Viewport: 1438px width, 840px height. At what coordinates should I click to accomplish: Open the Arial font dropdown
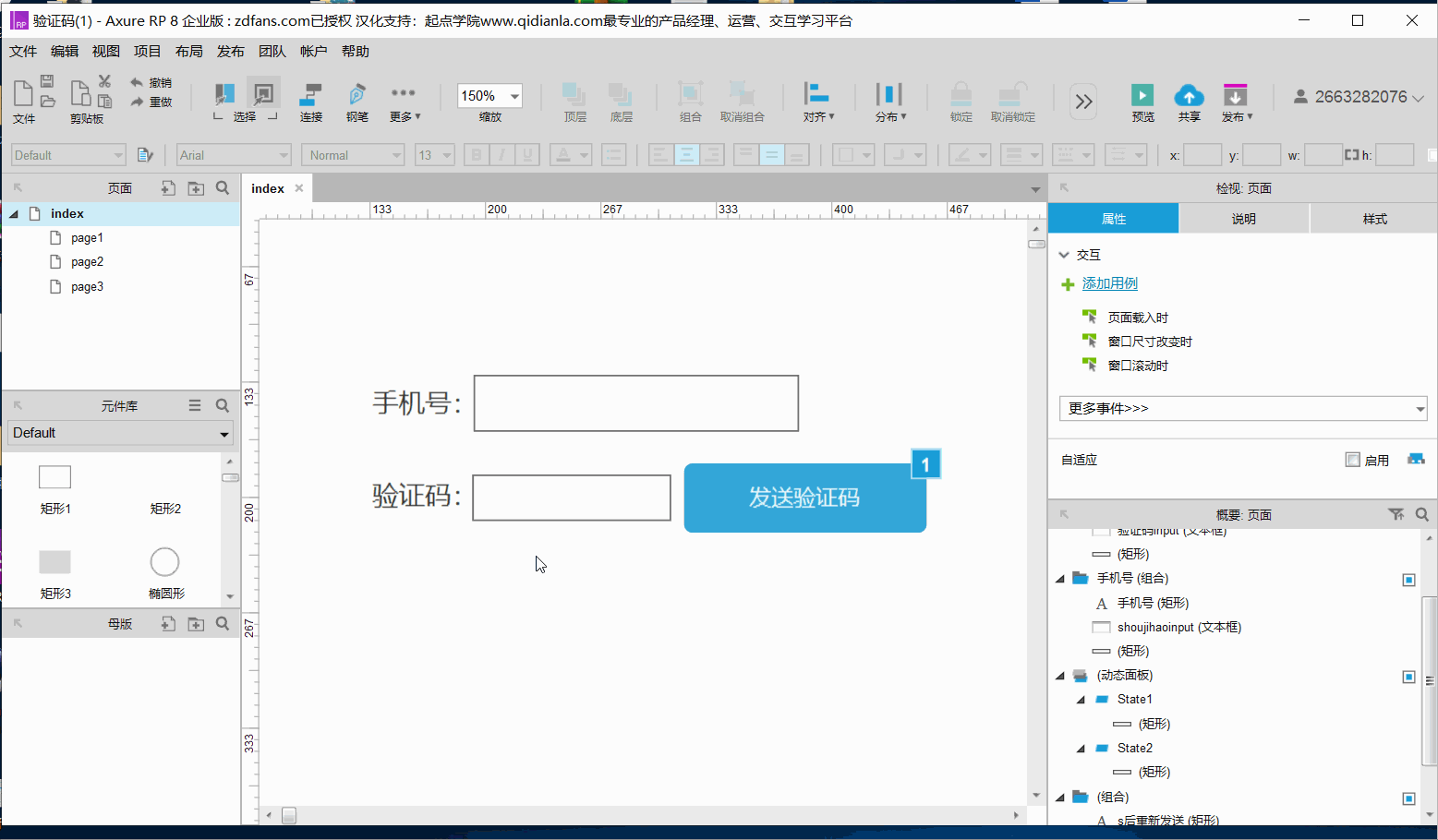(x=233, y=154)
